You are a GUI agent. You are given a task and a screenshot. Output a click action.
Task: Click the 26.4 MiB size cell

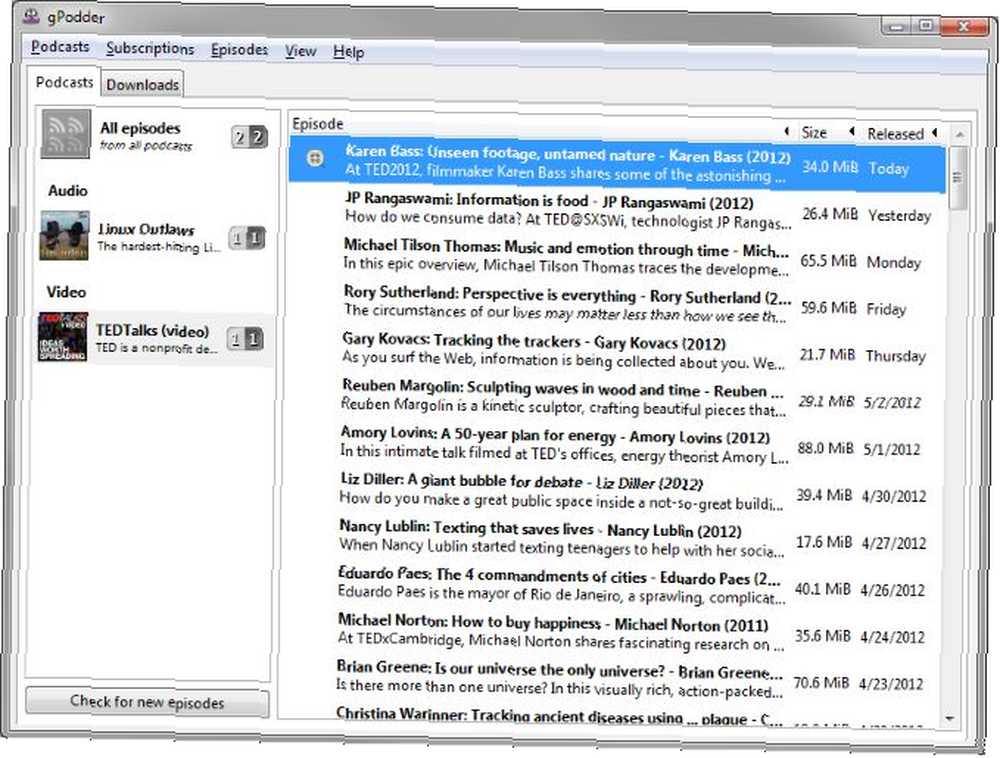pos(830,214)
